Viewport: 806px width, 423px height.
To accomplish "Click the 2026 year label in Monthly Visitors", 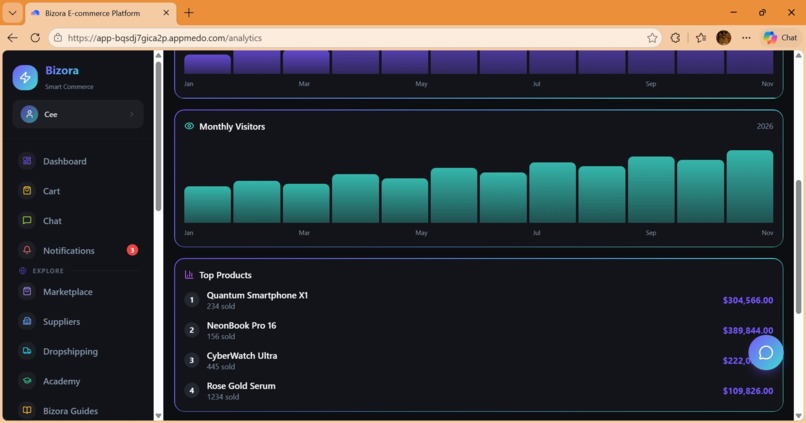I will 764,126.
